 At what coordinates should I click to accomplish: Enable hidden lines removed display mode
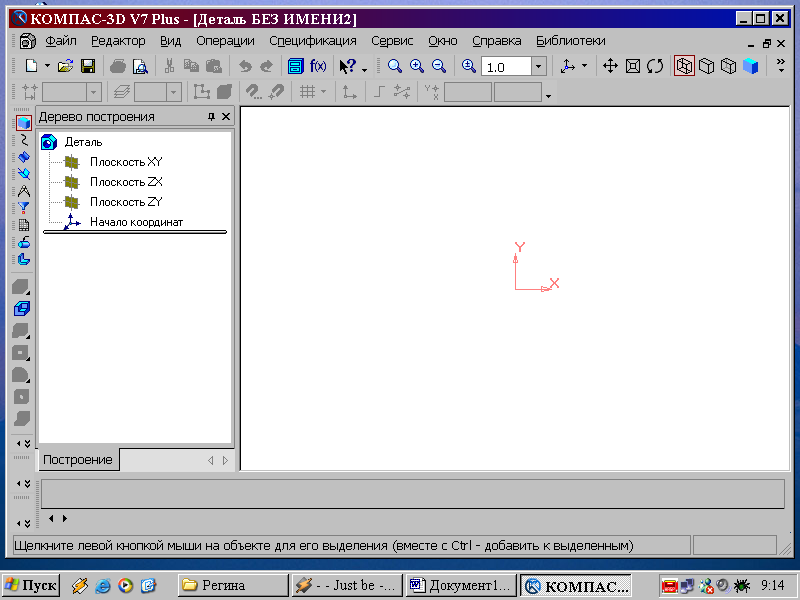click(x=706, y=66)
